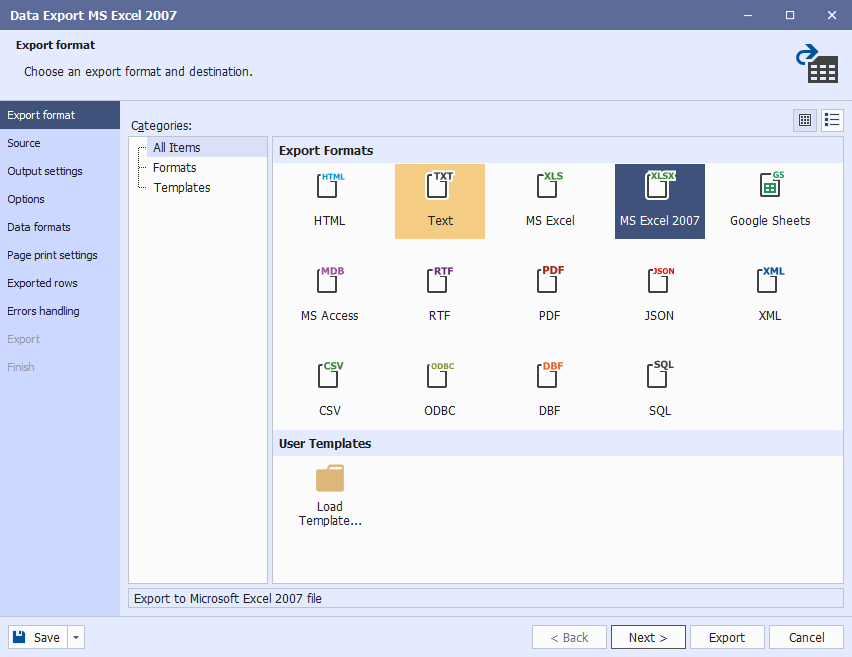Viewport: 852px width, 657px height.
Task: Pick the MS Excel 2007 XLSX format
Action: 660,201
